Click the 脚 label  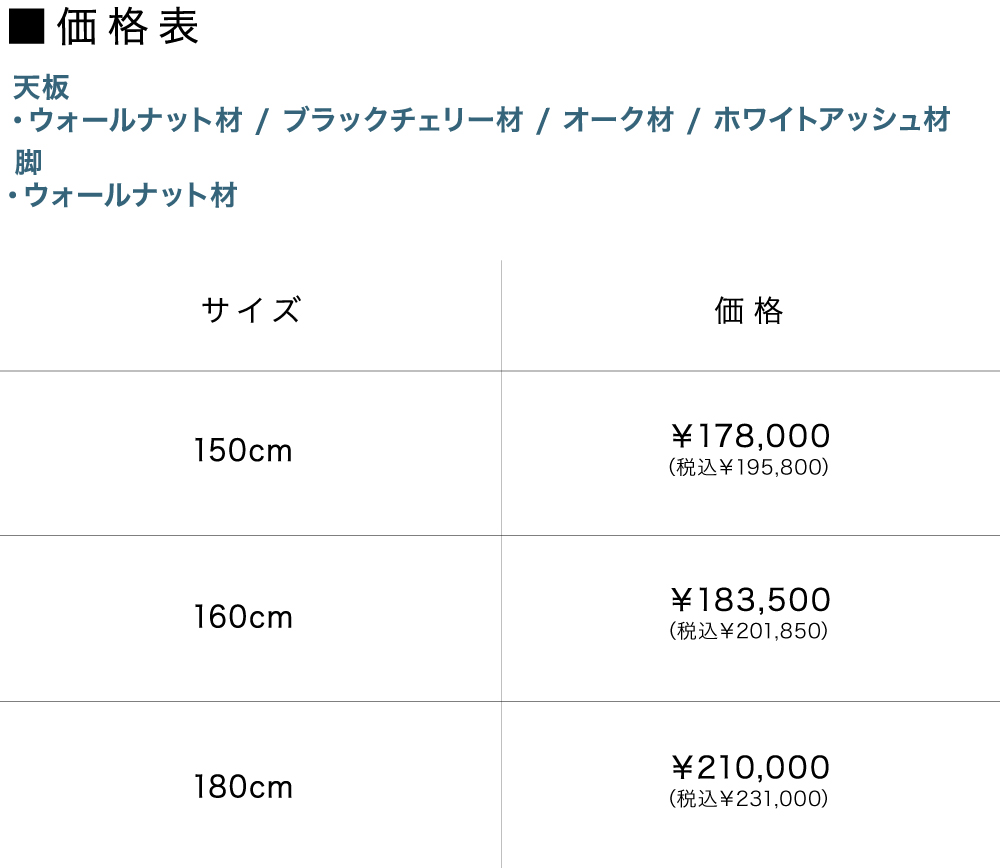coord(28,162)
